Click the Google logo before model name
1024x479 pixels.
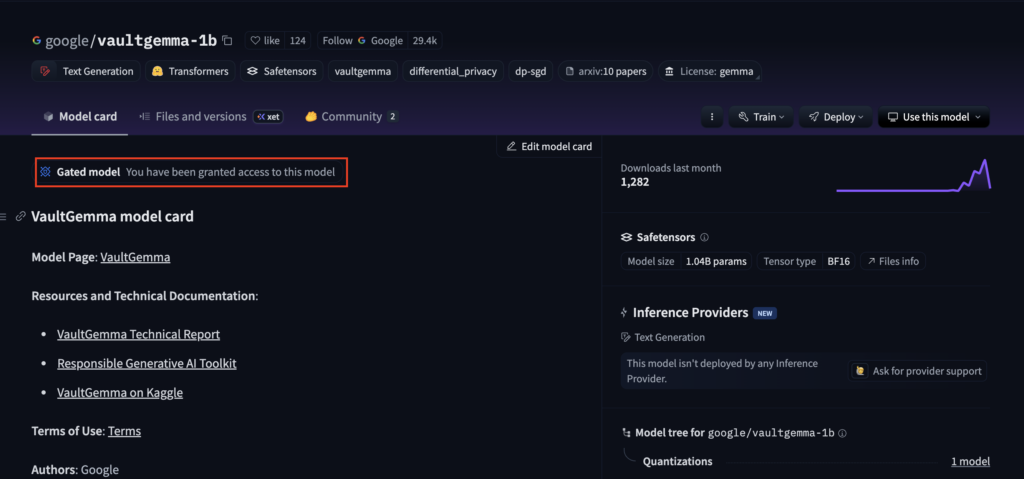pos(37,41)
